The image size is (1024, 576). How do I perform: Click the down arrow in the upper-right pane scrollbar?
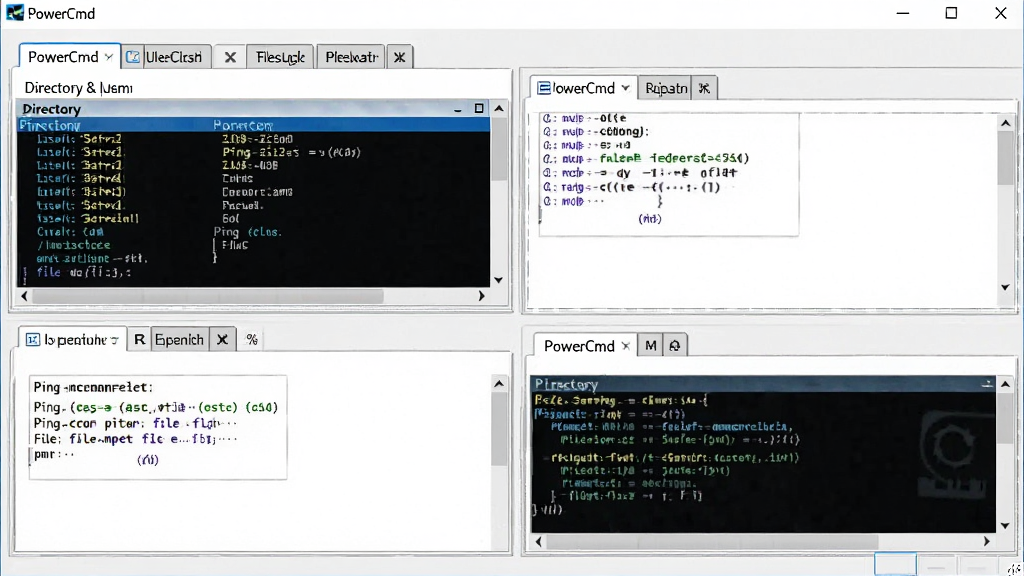pos(1006,287)
